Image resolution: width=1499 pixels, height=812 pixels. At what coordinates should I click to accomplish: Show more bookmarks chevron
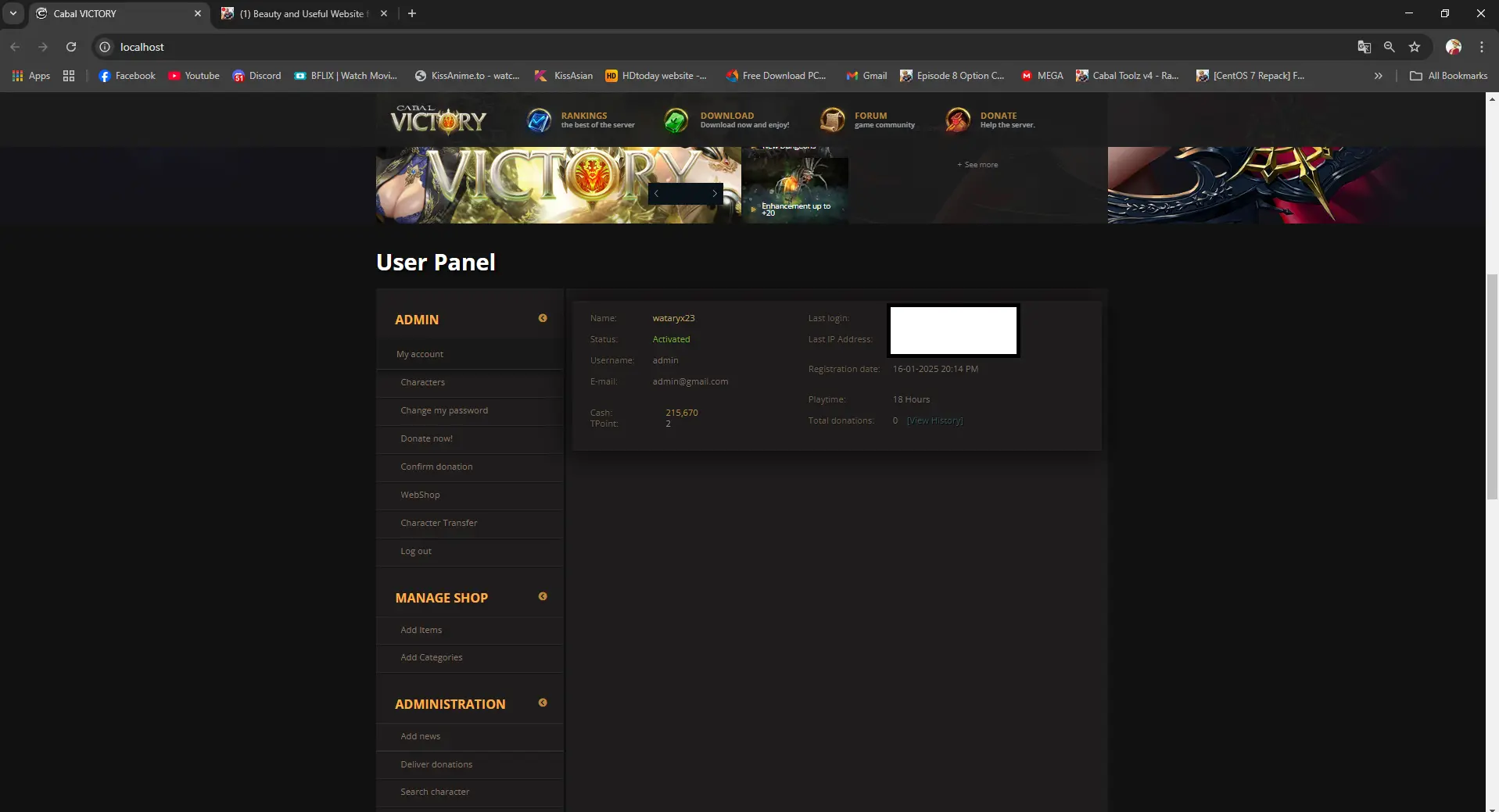pos(1379,76)
